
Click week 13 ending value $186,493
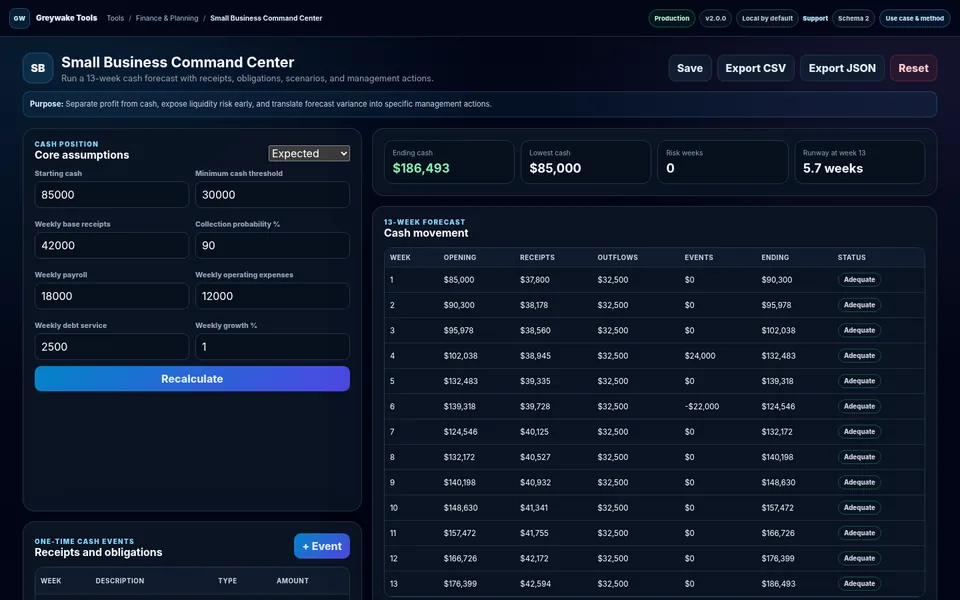point(778,584)
